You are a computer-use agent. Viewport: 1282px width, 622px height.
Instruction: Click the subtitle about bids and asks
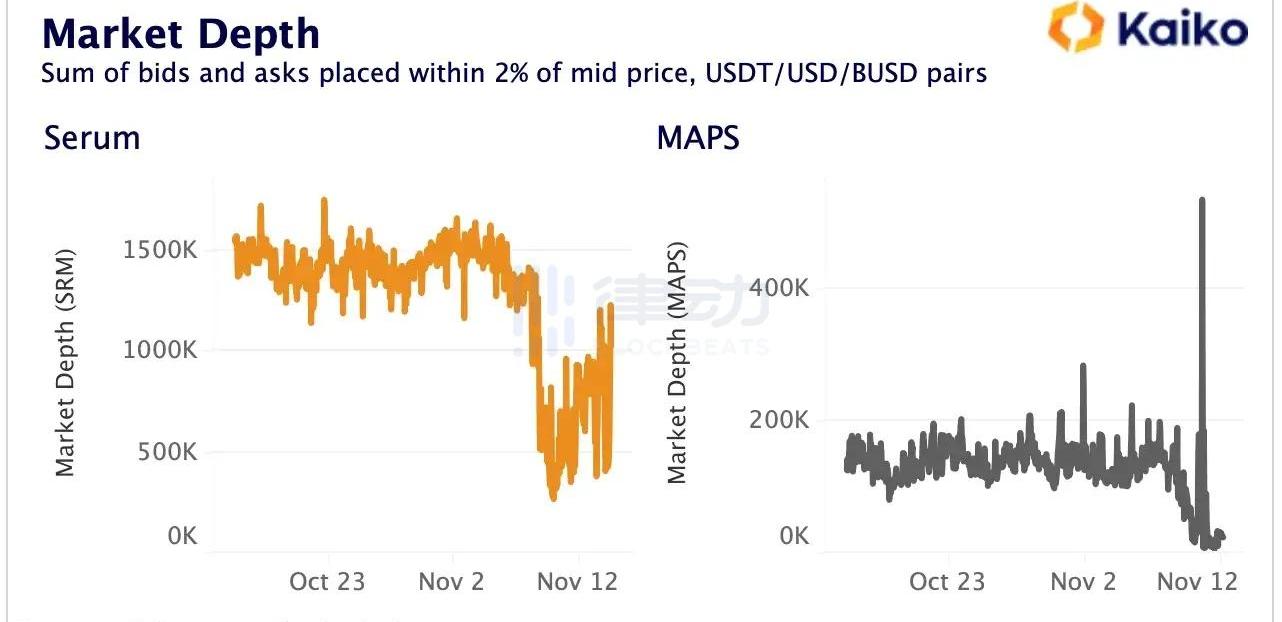point(514,74)
